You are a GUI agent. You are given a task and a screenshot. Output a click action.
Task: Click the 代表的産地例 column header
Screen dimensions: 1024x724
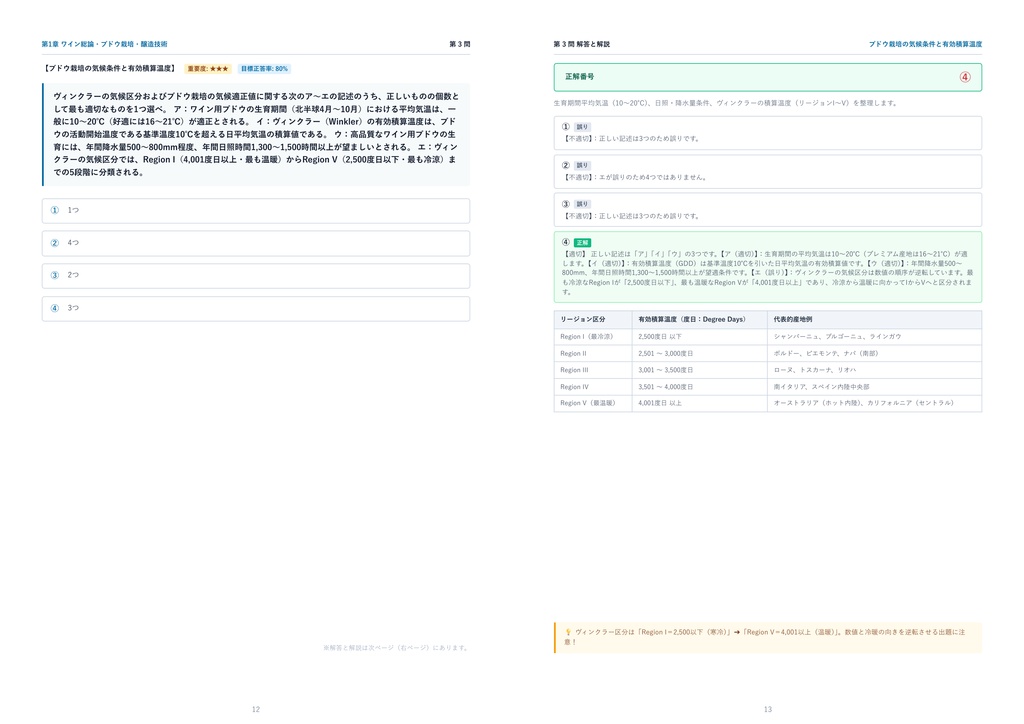(x=874, y=319)
